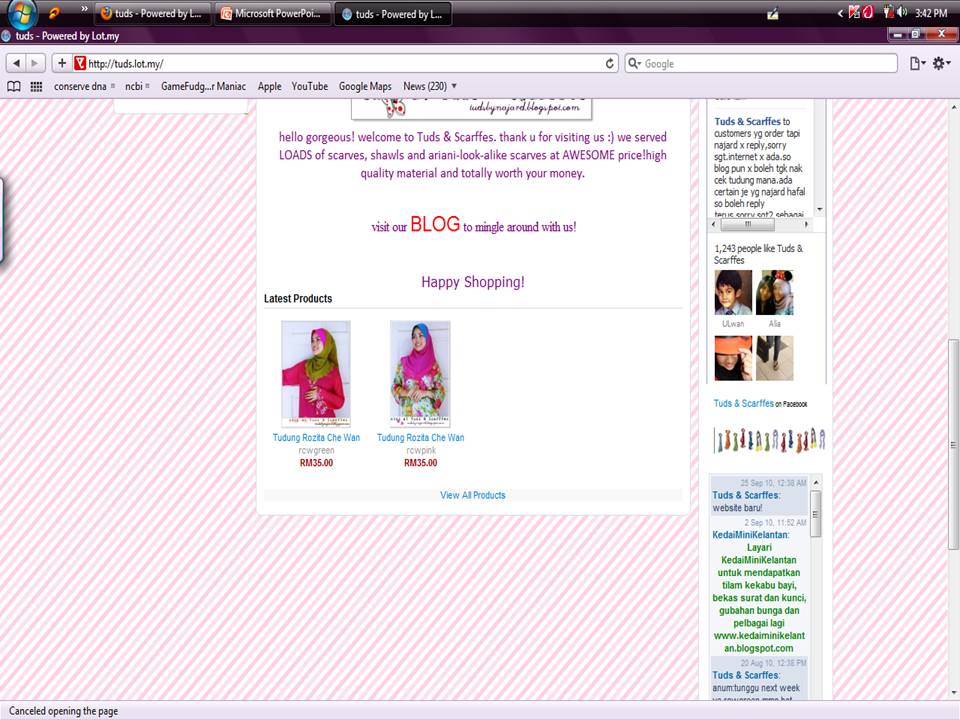Open rcwgreen Tudung Rozita Che Wan link

tap(316, 438)
